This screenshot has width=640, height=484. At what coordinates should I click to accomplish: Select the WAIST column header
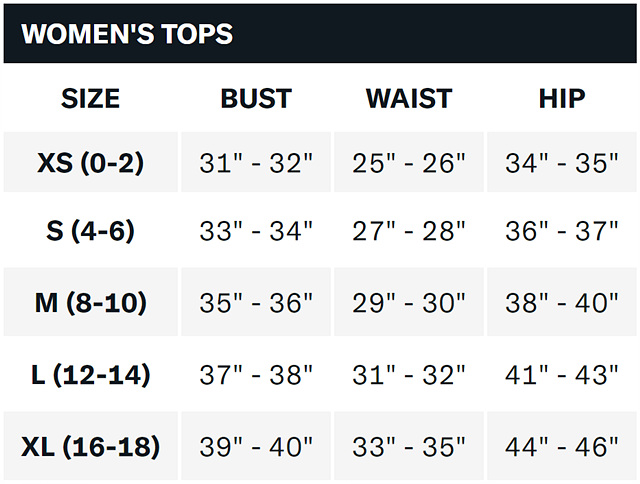pyautogui.click(x=409, y=98)
